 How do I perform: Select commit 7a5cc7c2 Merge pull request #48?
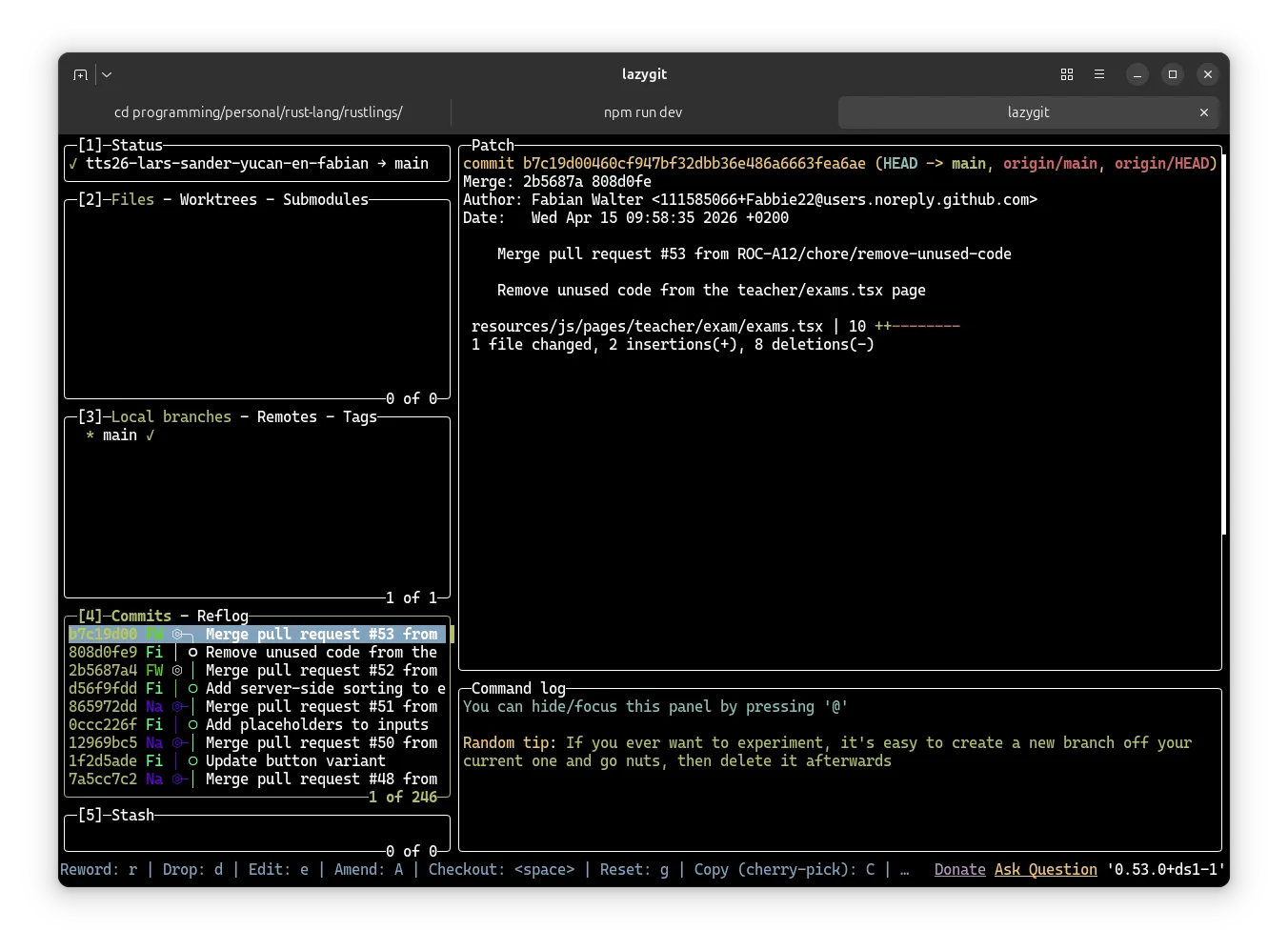[257, 779]
